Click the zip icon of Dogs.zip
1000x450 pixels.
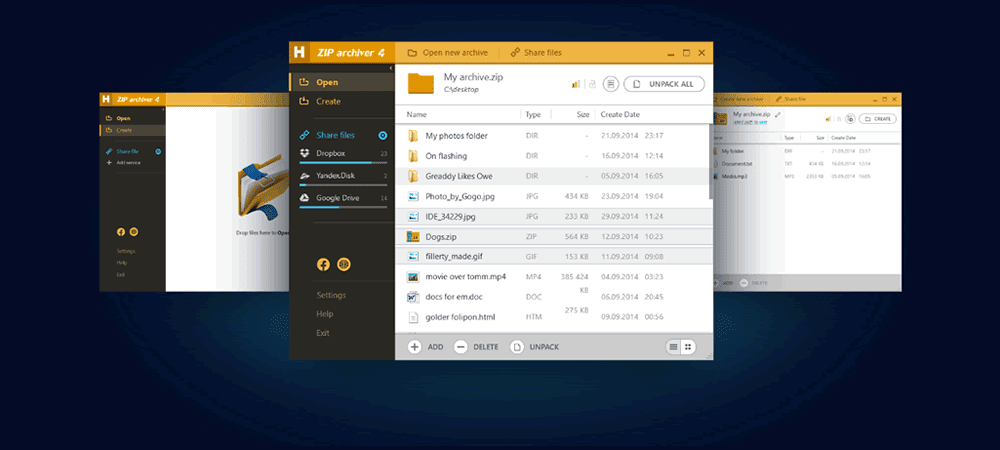tap(413, 236)
